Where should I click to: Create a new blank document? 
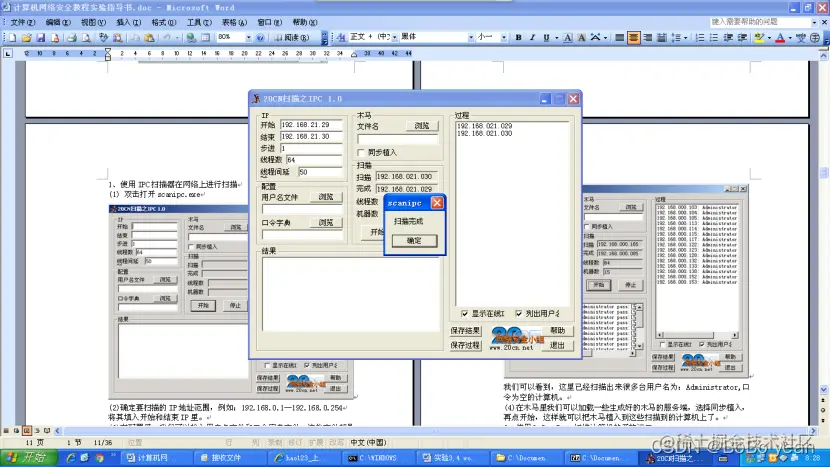(12, 38)
